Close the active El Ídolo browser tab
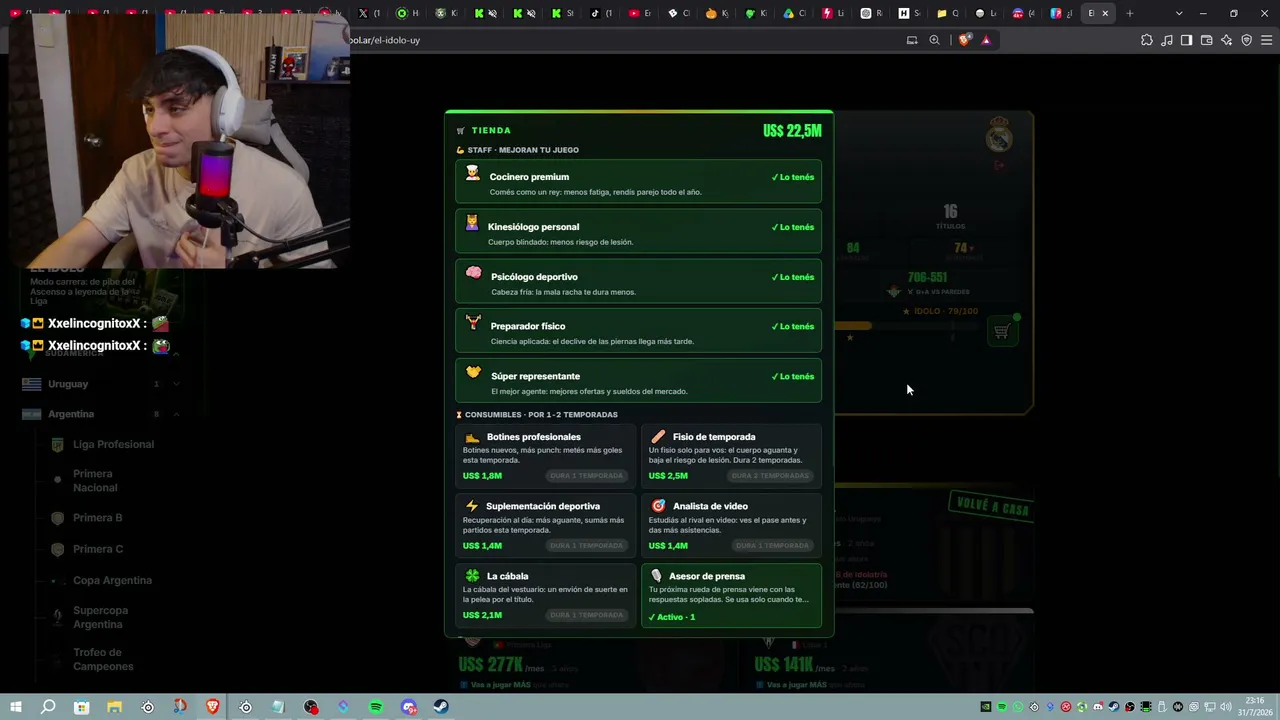This screenshot has width=1280, height=720. [1105, 14]
